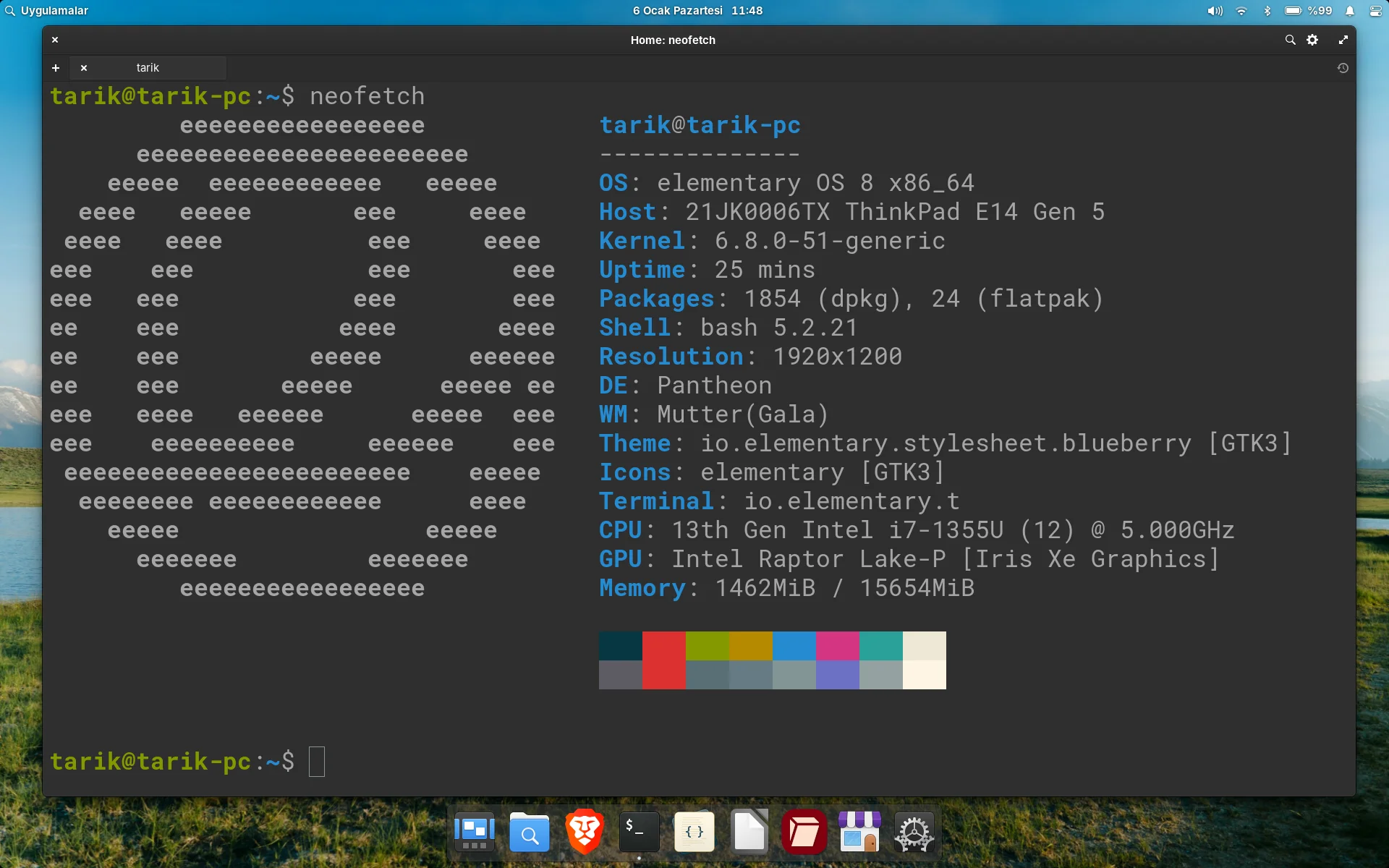Click the olive green color block
1389x868 pixels.
[x=708, y=646]
